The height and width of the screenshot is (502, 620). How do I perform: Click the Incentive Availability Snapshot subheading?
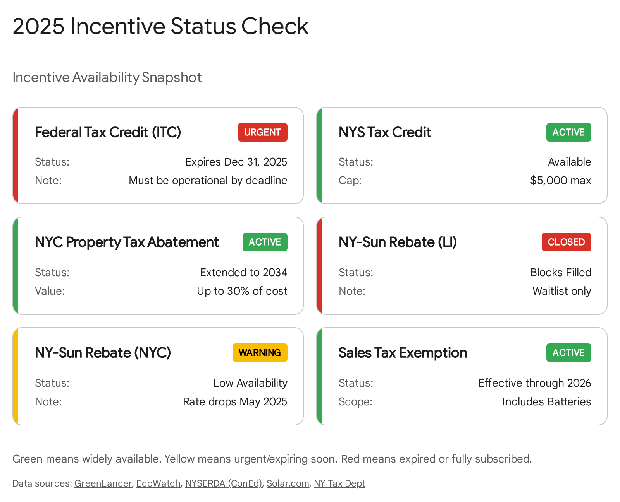click(108, 77)
